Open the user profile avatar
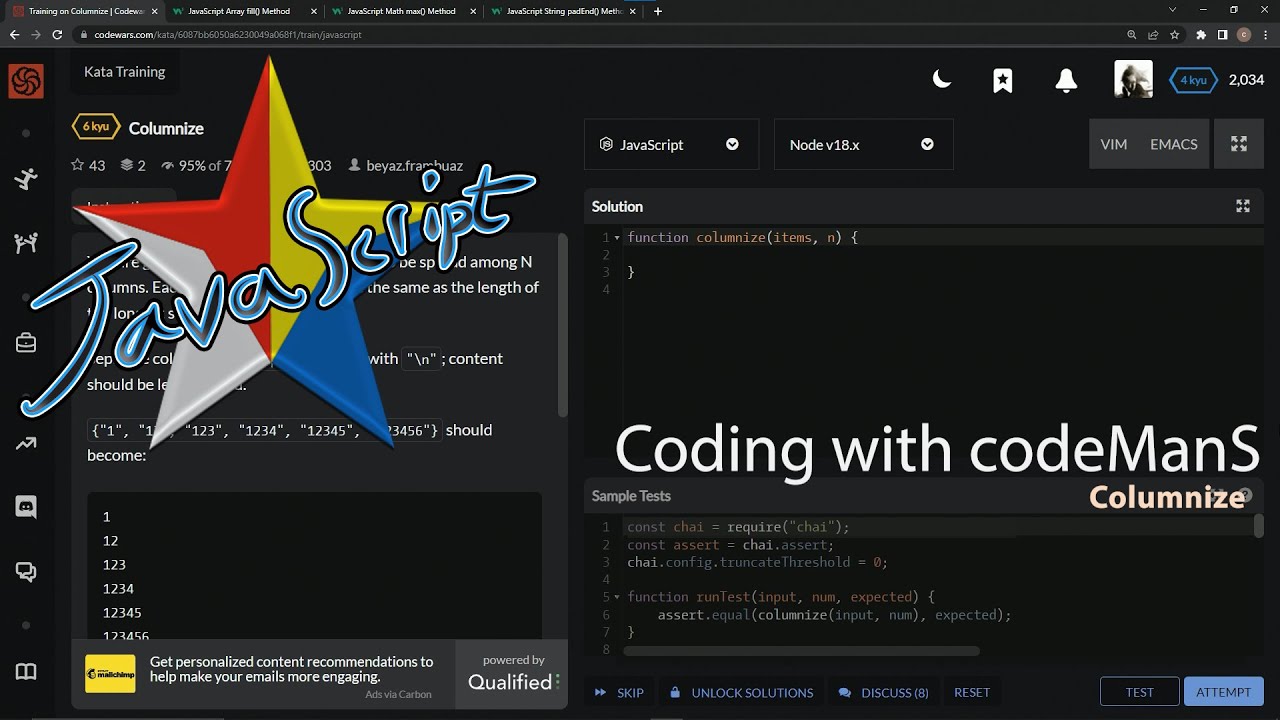Image resolution: width=1280 pixels, height=720 pixels. [x=1133, y=79]
